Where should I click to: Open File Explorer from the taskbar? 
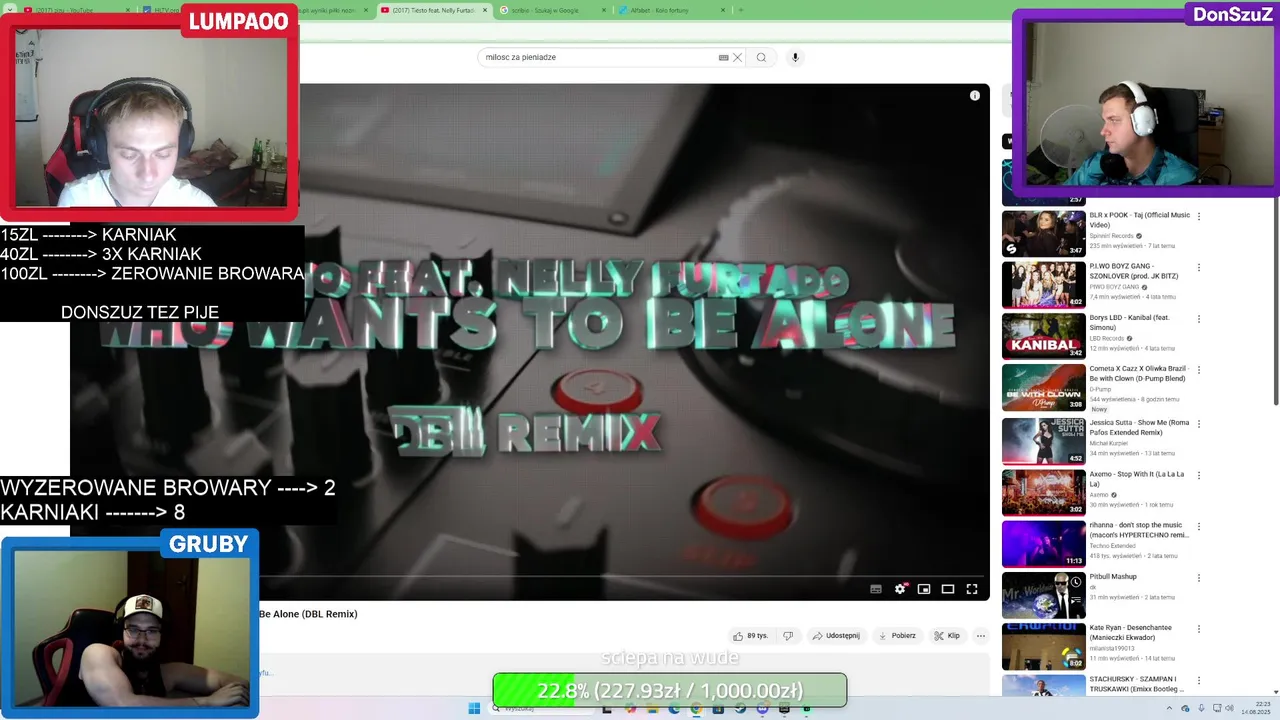tap(652, 708)
